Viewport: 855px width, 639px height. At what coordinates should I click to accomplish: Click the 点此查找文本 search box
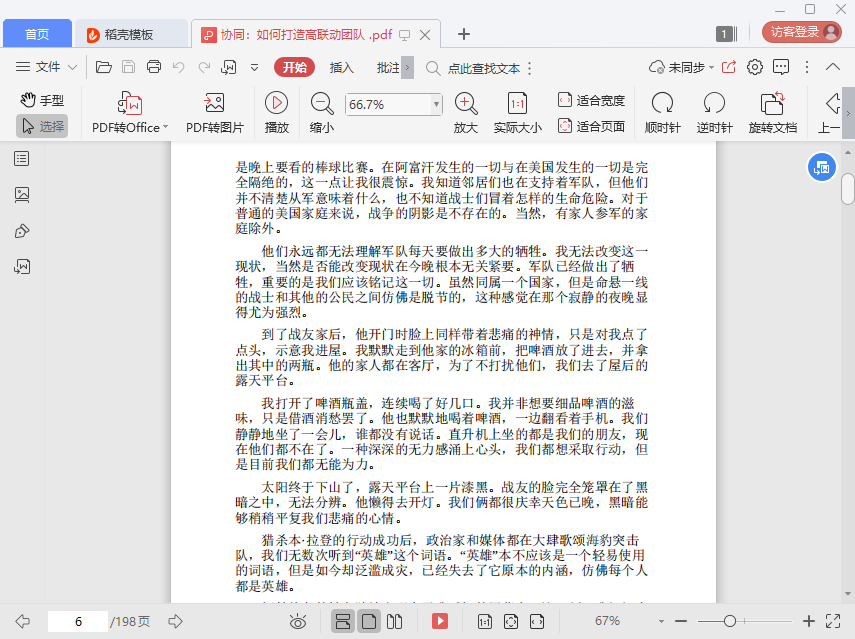pos(484,68)
